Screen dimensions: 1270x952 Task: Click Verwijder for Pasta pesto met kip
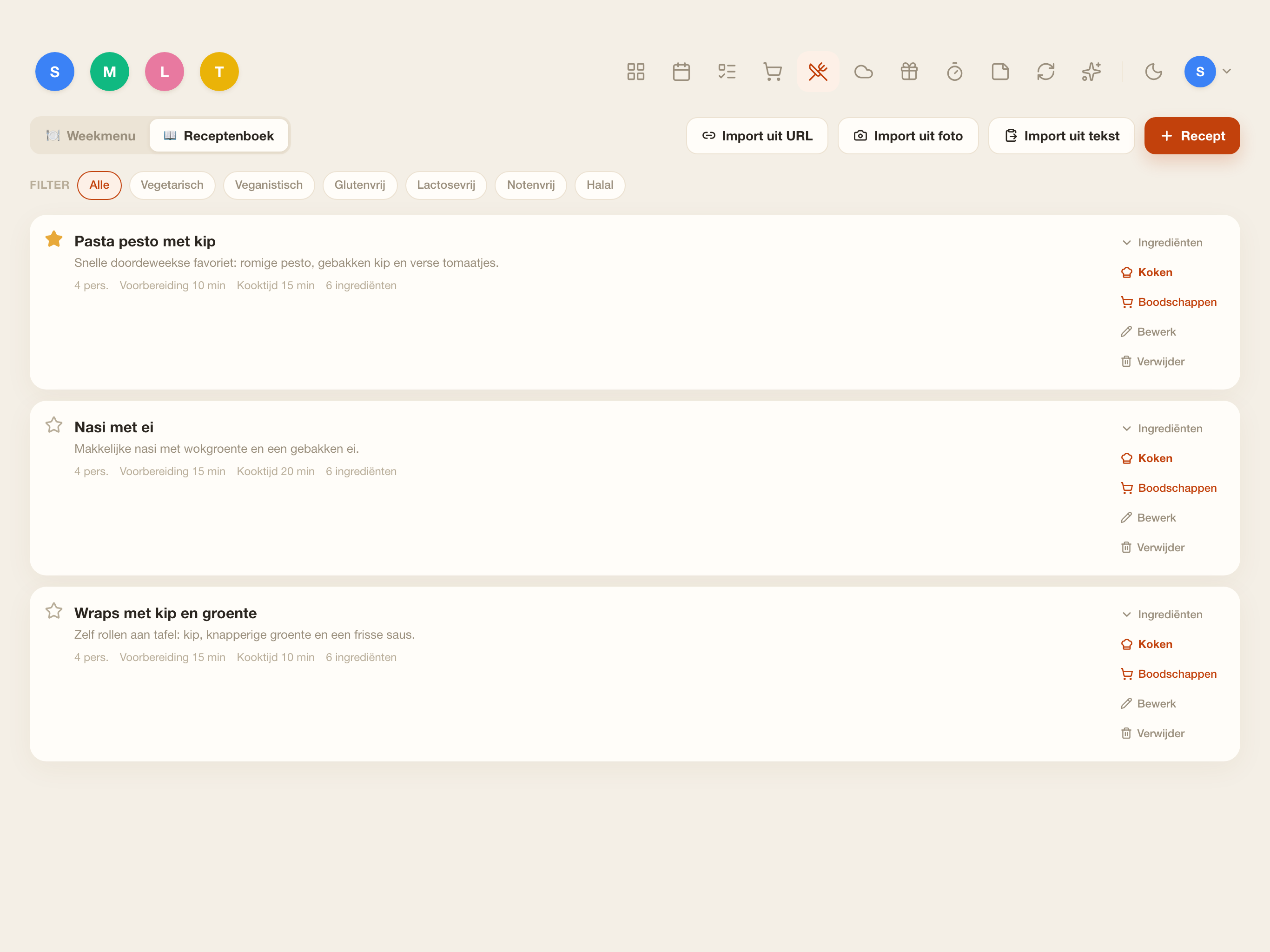point(1152,362)
